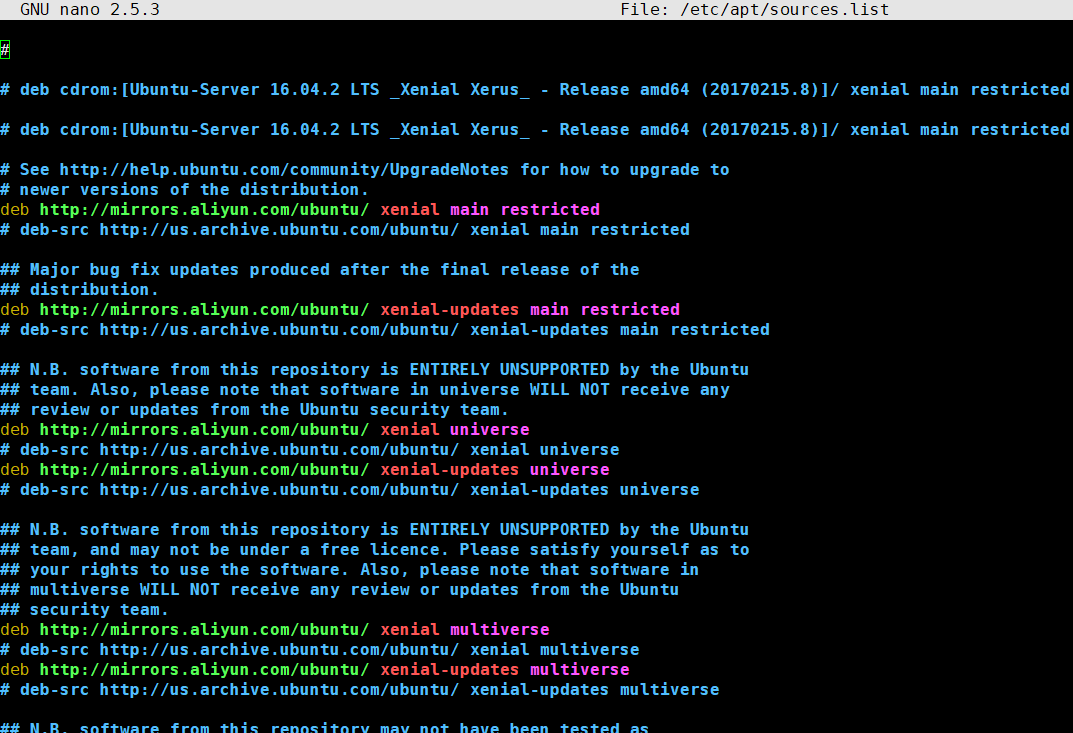Click the "GNU nano 2.5.3" title text
The image size is (1073, 733).
click(x=90, y=10)
